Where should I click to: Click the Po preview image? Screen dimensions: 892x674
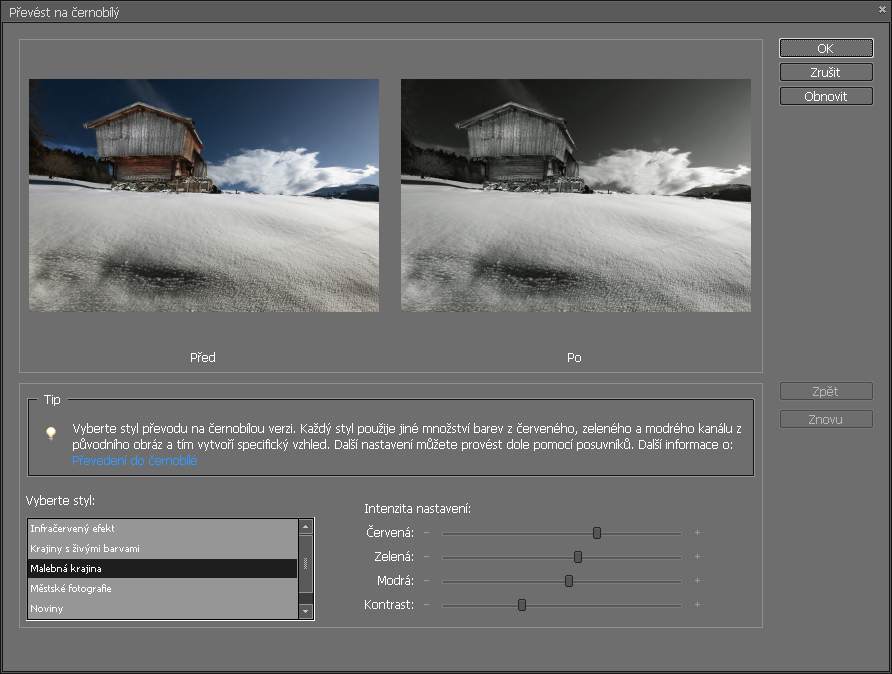575,195
